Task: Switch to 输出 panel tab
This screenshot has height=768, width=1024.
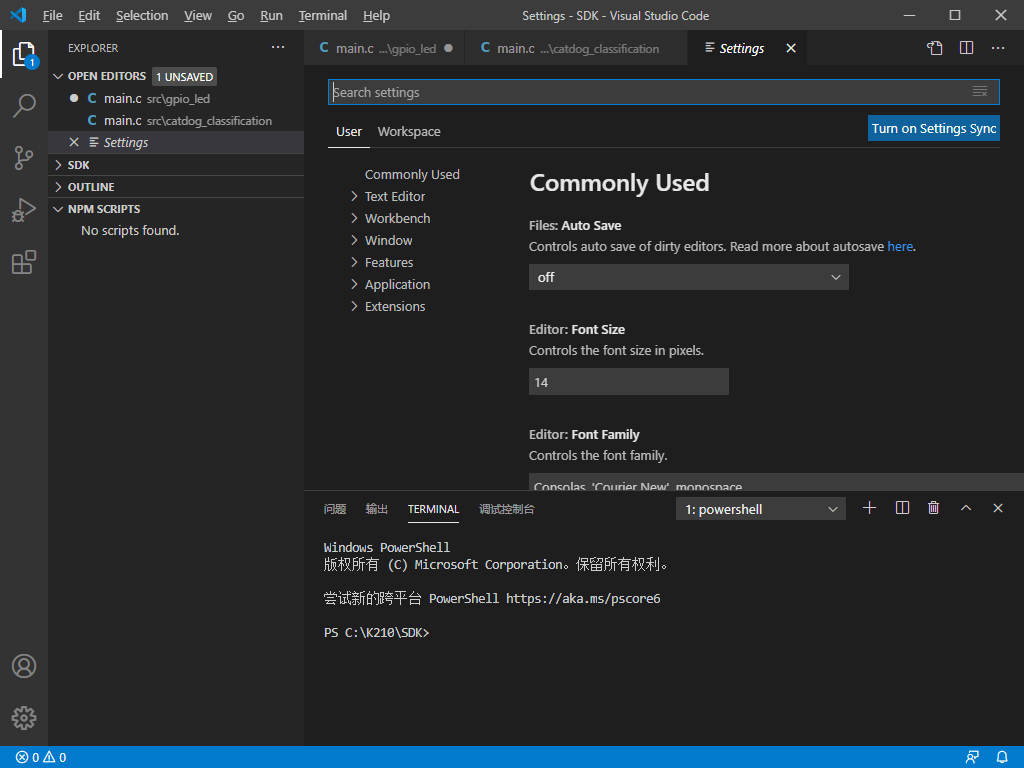Action: click(376, 509)
